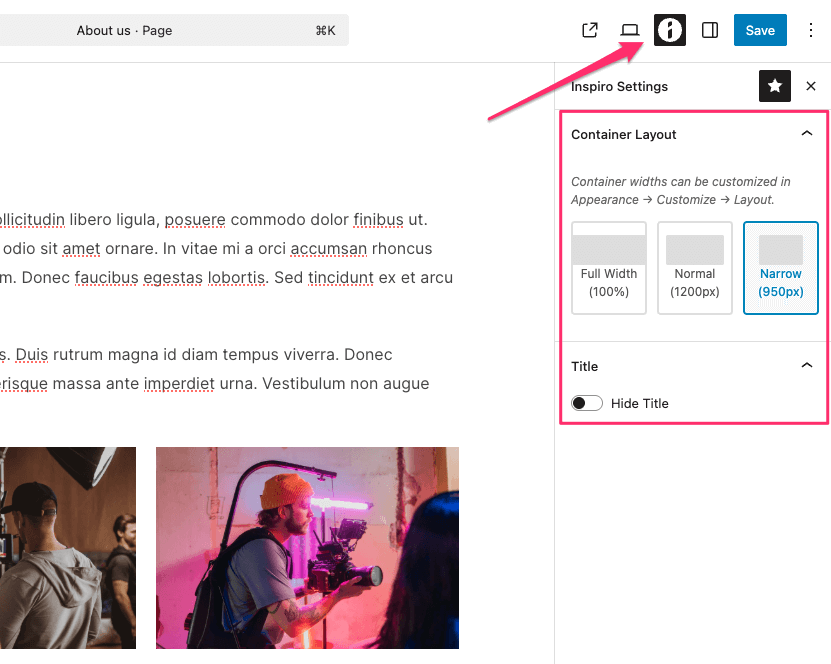Image resolution: width=831 pixels, height=664 pixels.
Task: Select the Full Width (100%) layout
Action: [609, 268]
